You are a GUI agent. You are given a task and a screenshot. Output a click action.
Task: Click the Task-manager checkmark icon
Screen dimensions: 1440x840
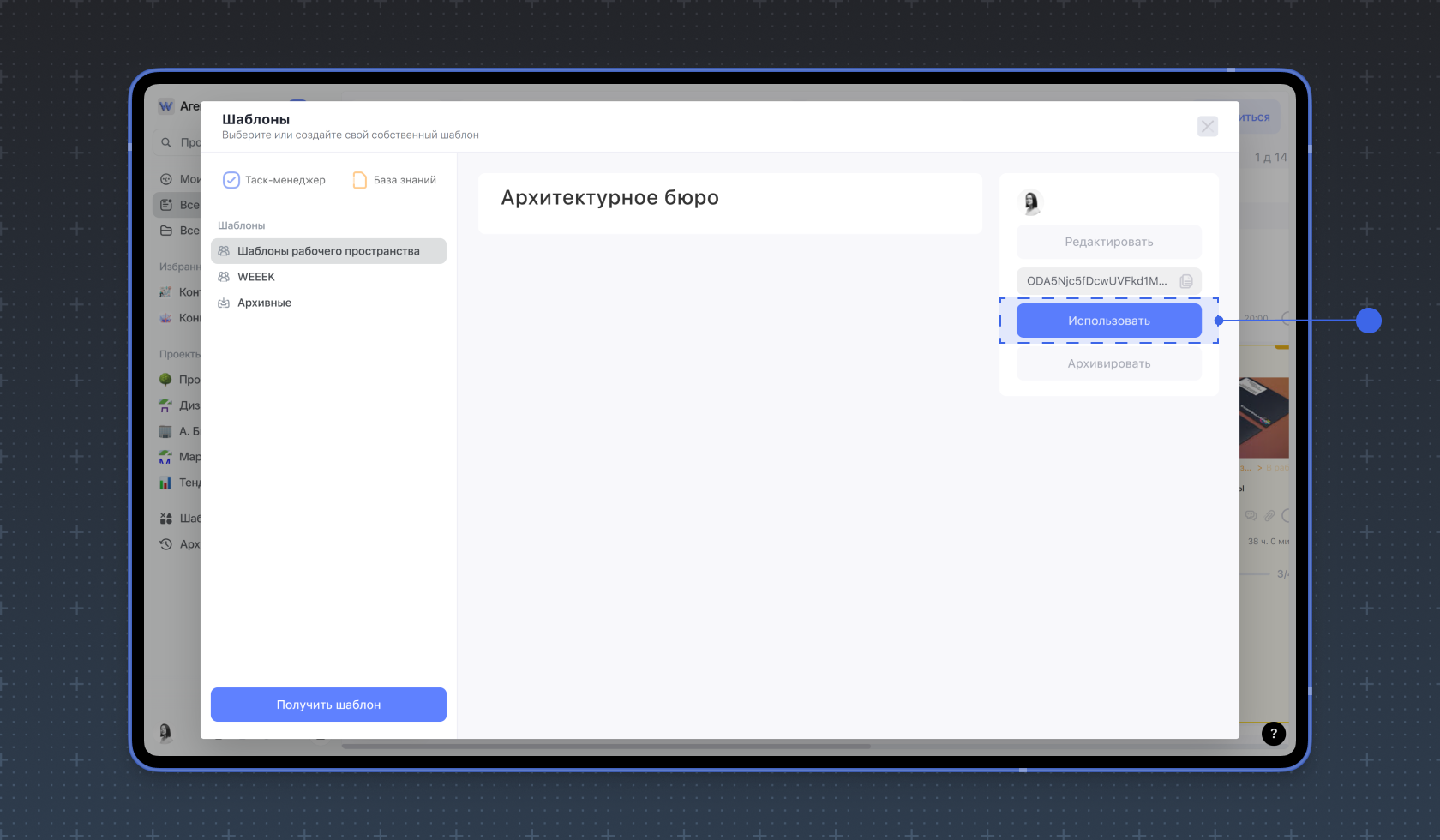pos(231,180)
